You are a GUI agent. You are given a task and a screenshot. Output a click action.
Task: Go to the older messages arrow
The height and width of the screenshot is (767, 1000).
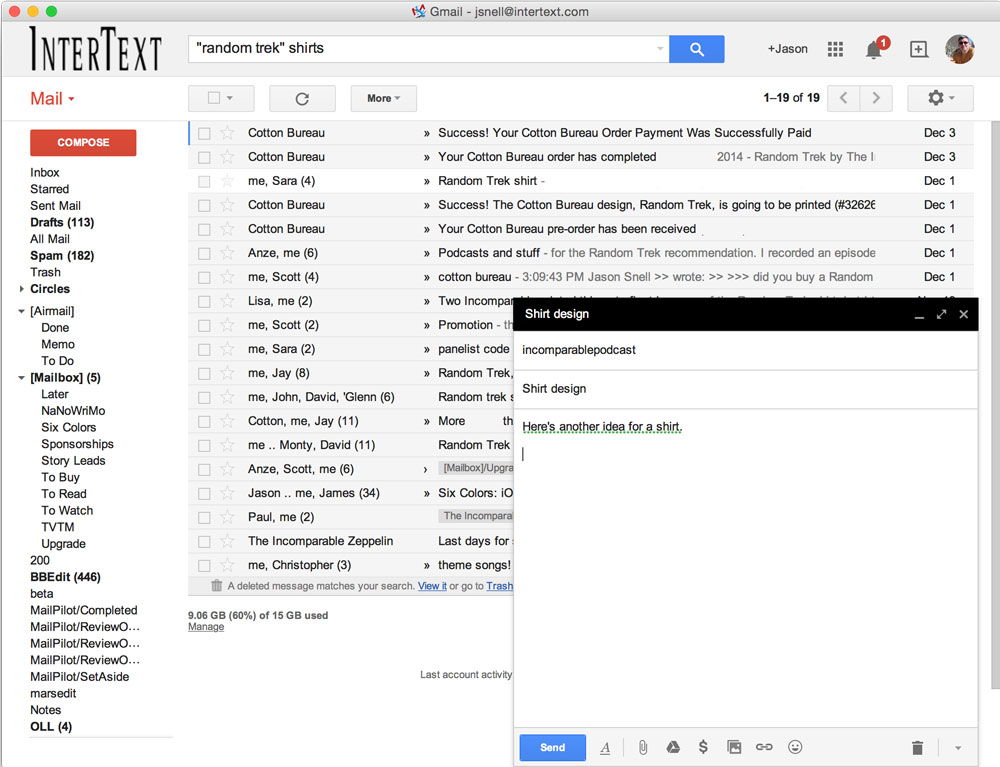tap(876, 98)
